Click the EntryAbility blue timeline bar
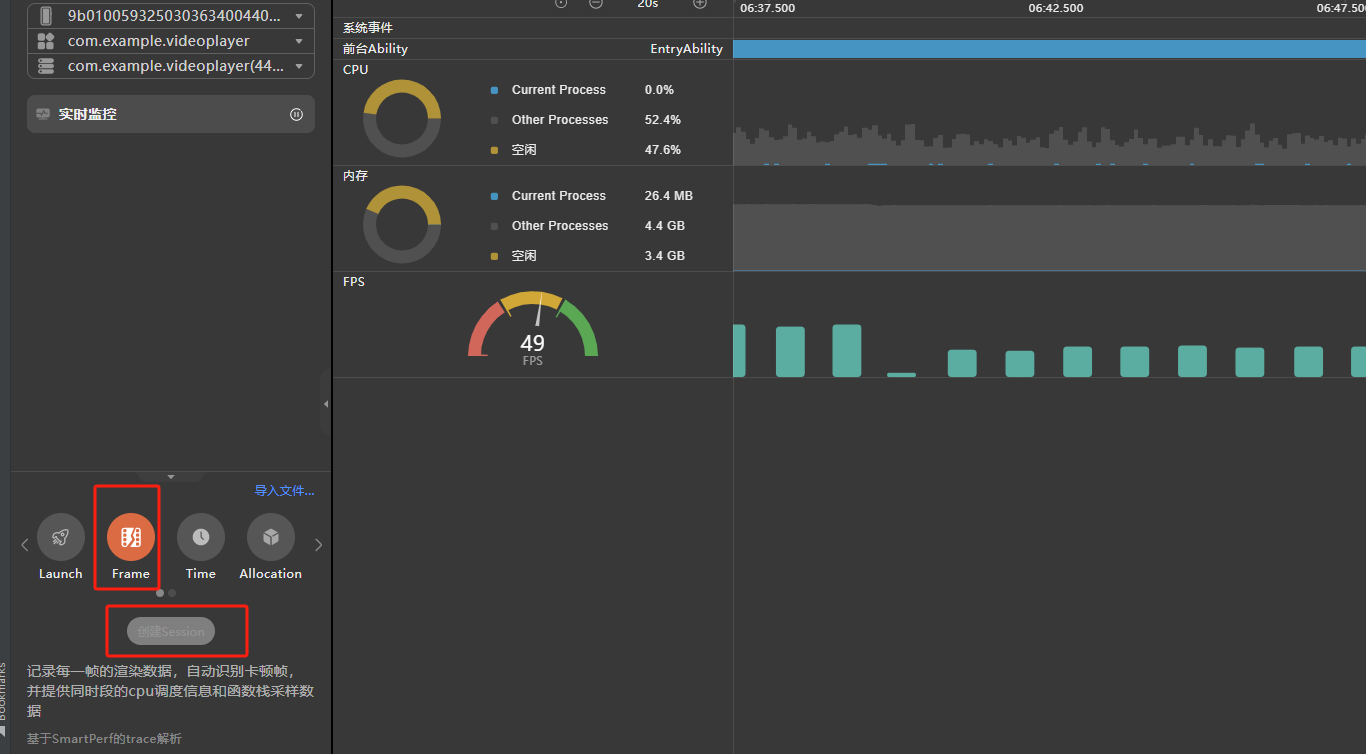 pyautogui.click(x=1049, y=49)
